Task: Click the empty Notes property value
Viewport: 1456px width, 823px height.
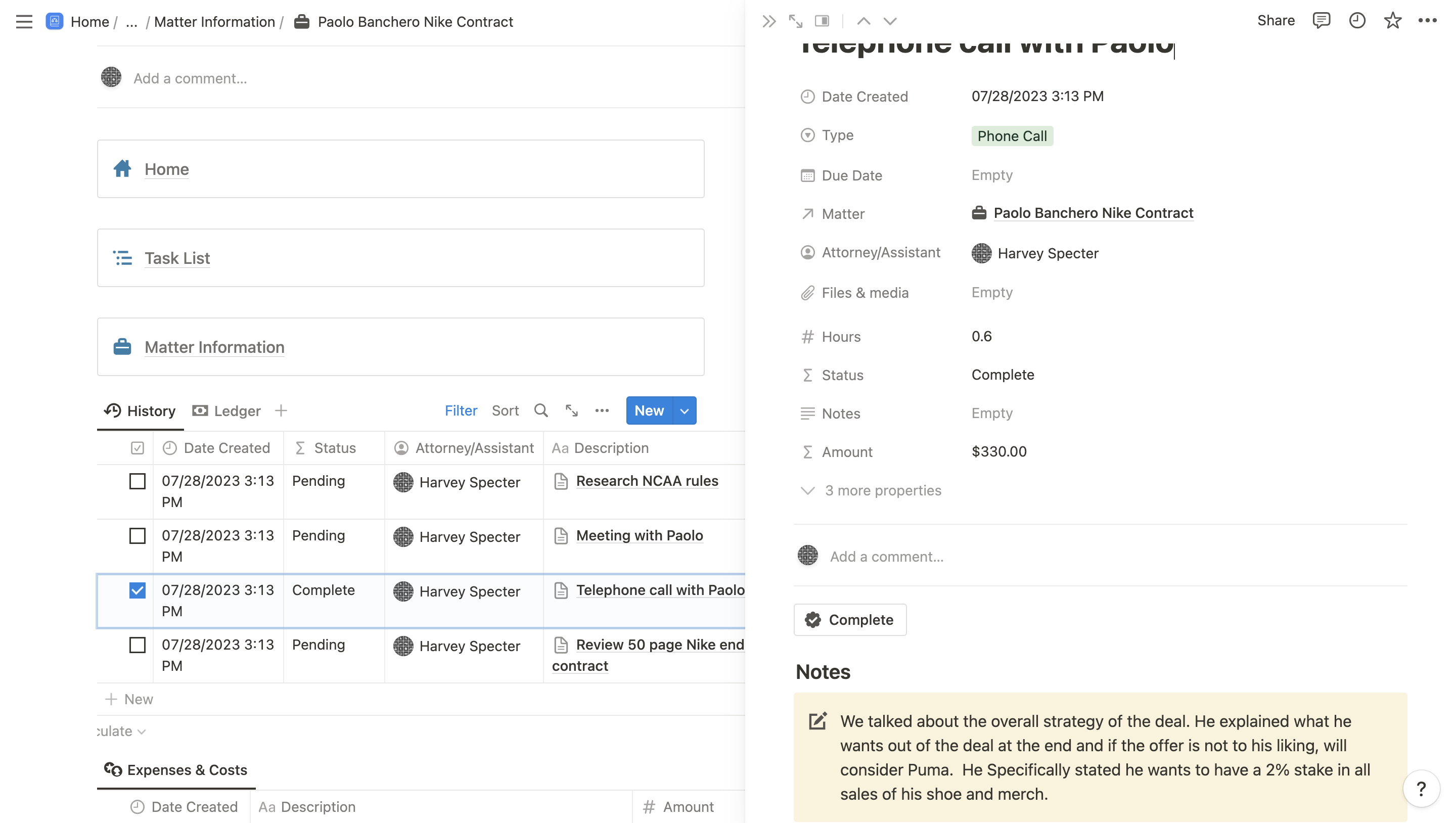Action: click(x=992, y=413)
